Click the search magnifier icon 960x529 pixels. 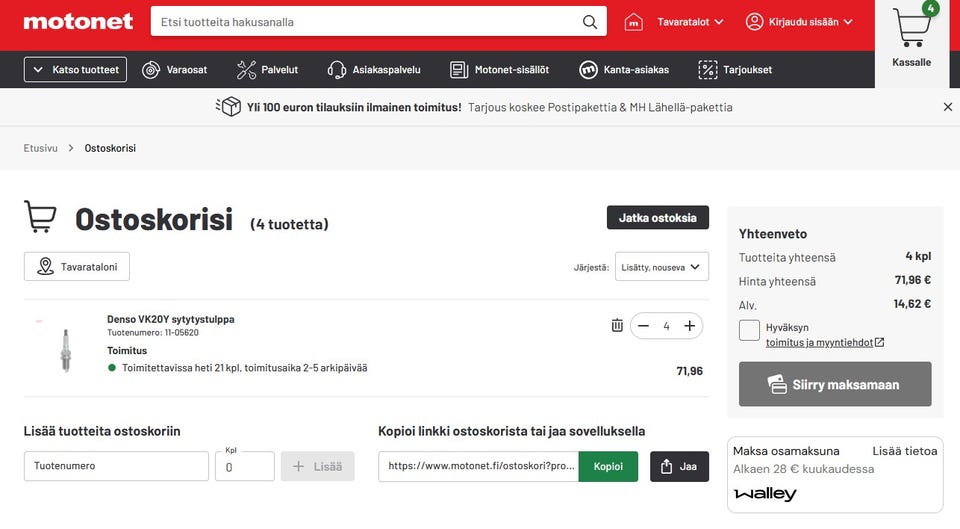(590, 22)
